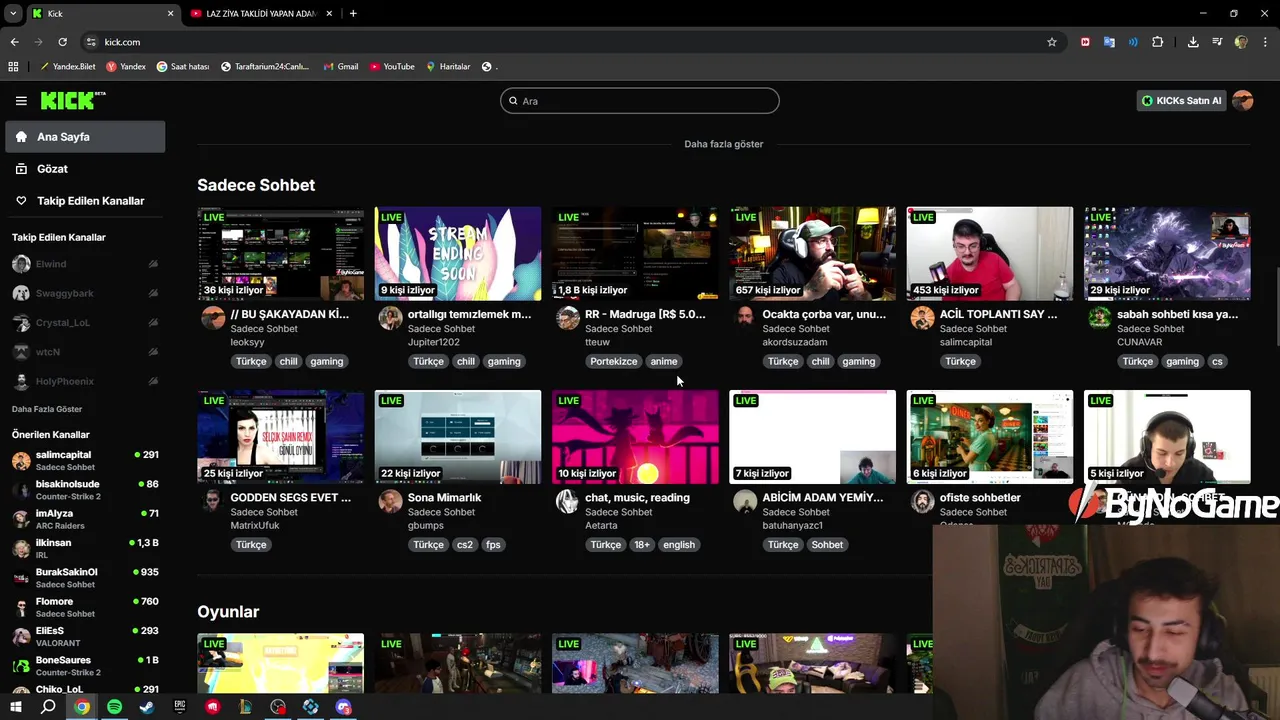This screenshot has width=1280, height=720.
Task: Click KICKs Satın Al button
Action: point(1182,101)
